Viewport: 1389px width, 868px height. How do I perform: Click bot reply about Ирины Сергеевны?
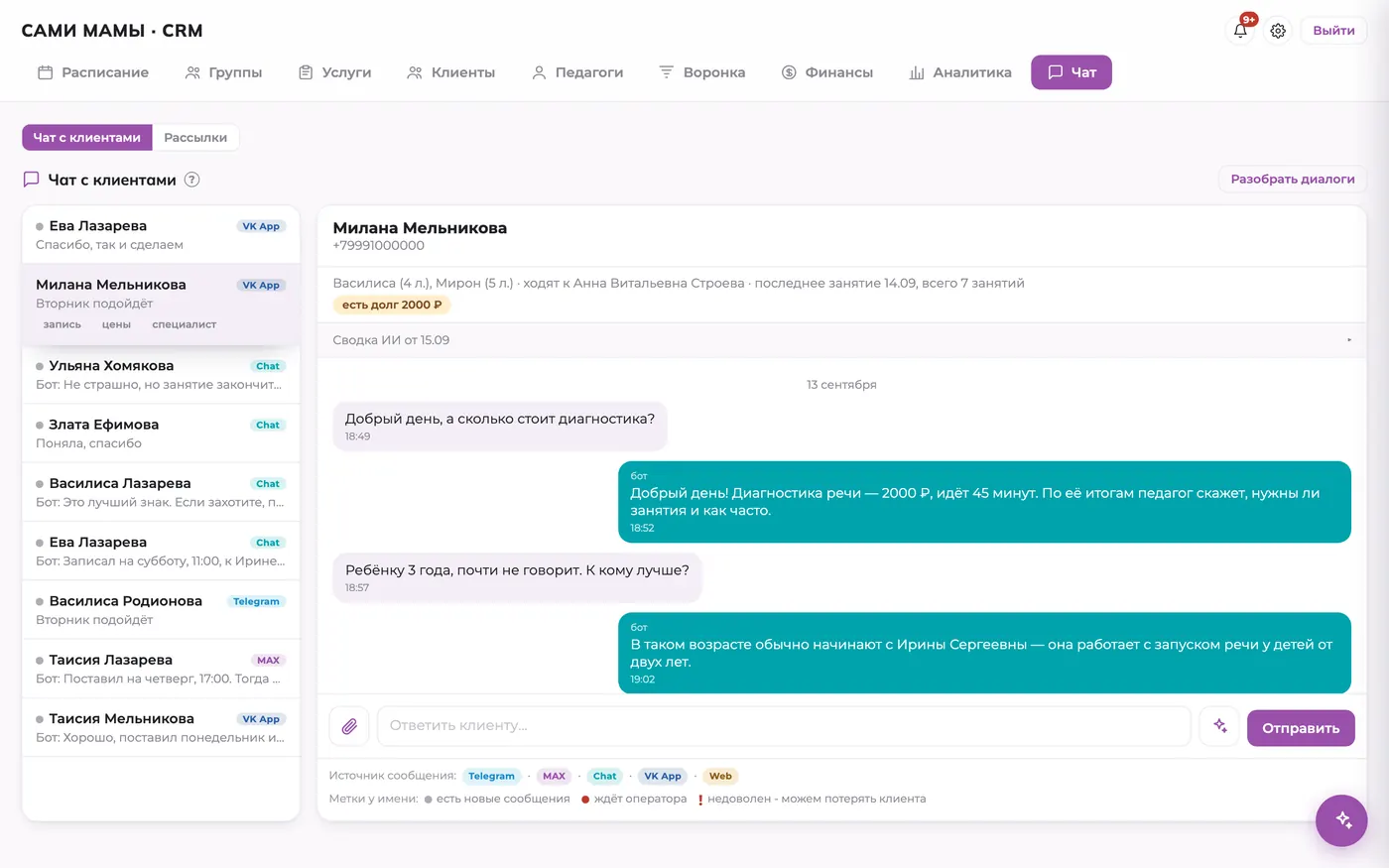point(984,653)
